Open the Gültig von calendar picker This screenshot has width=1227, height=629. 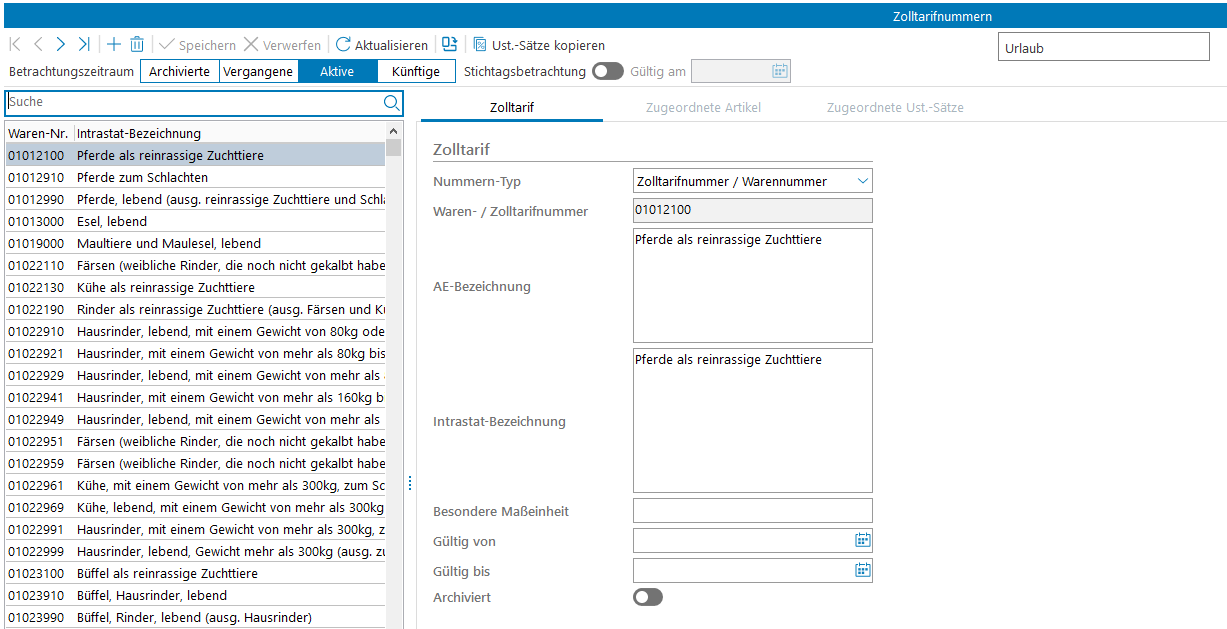pyautogui.click(x=862, y=541)
